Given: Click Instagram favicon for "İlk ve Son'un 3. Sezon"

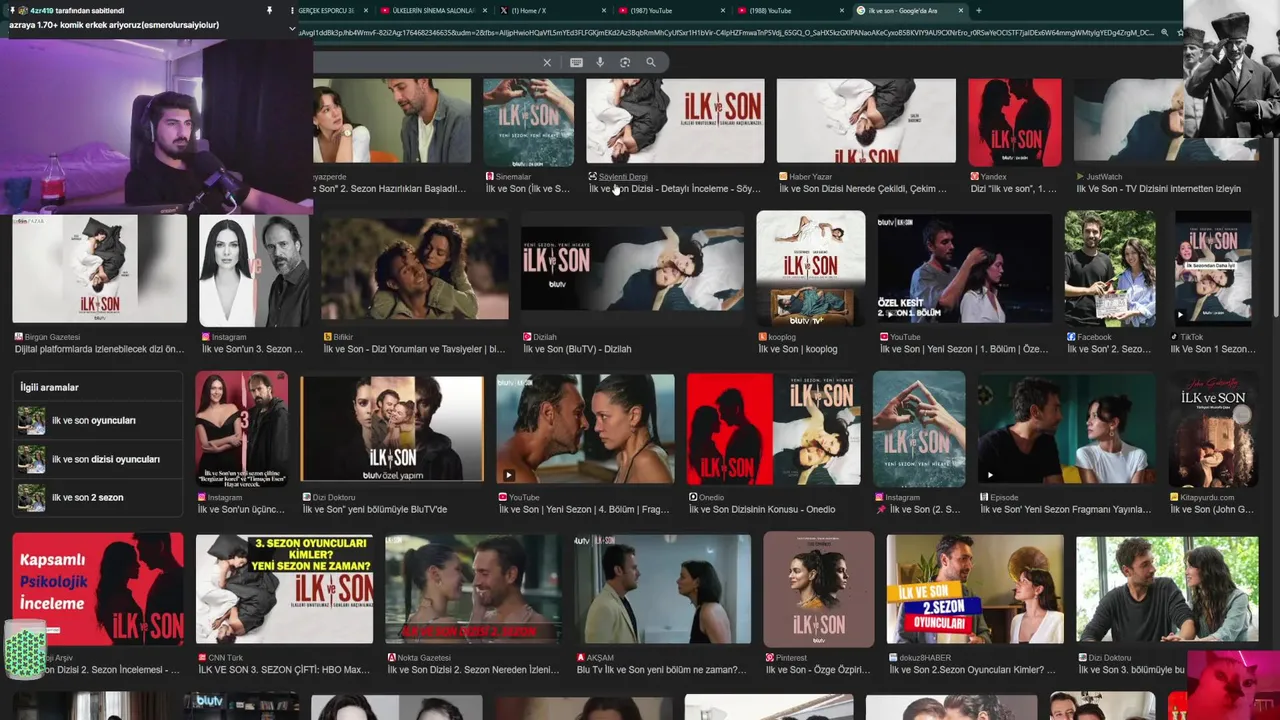Looking at the screenshot, I should click(206, 337).
